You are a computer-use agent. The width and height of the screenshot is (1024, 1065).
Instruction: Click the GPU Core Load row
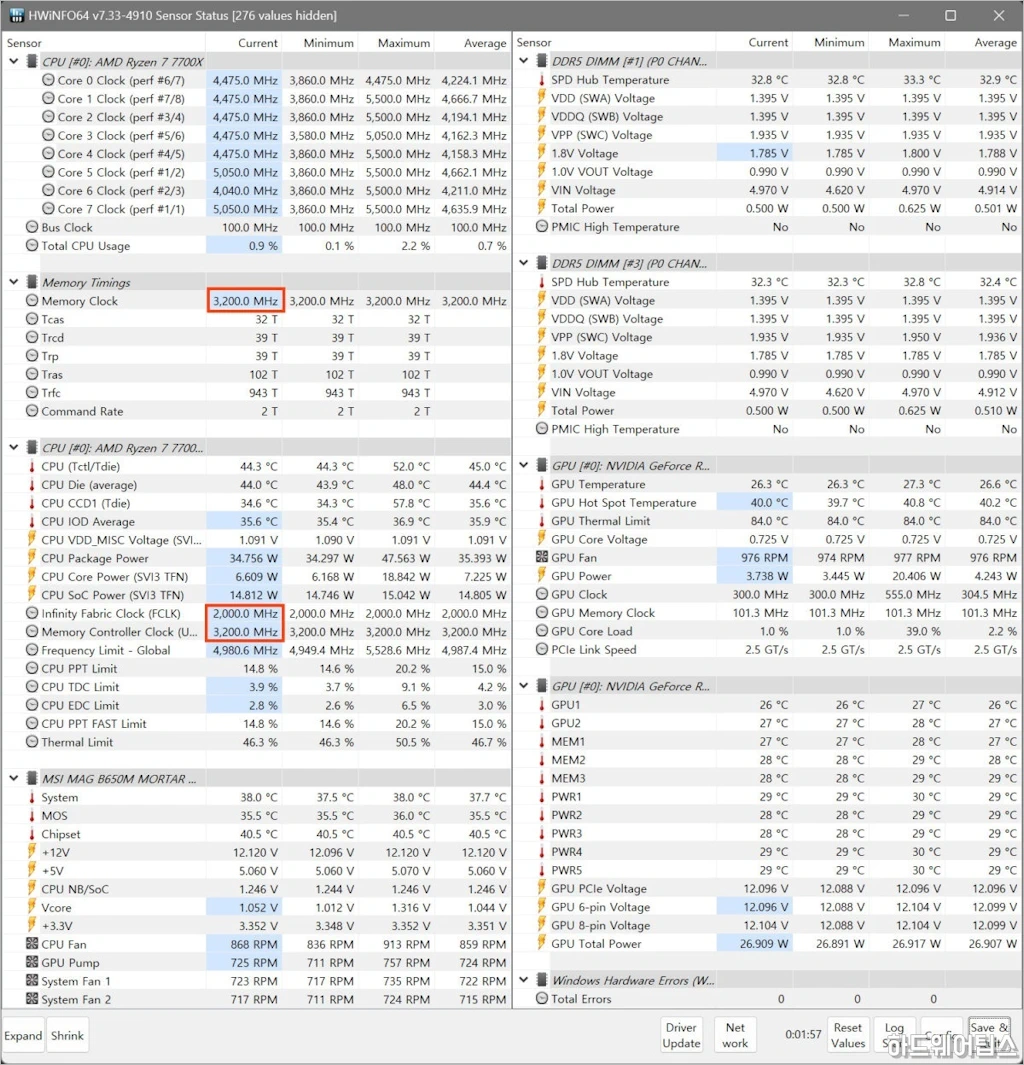click(767, 631)
